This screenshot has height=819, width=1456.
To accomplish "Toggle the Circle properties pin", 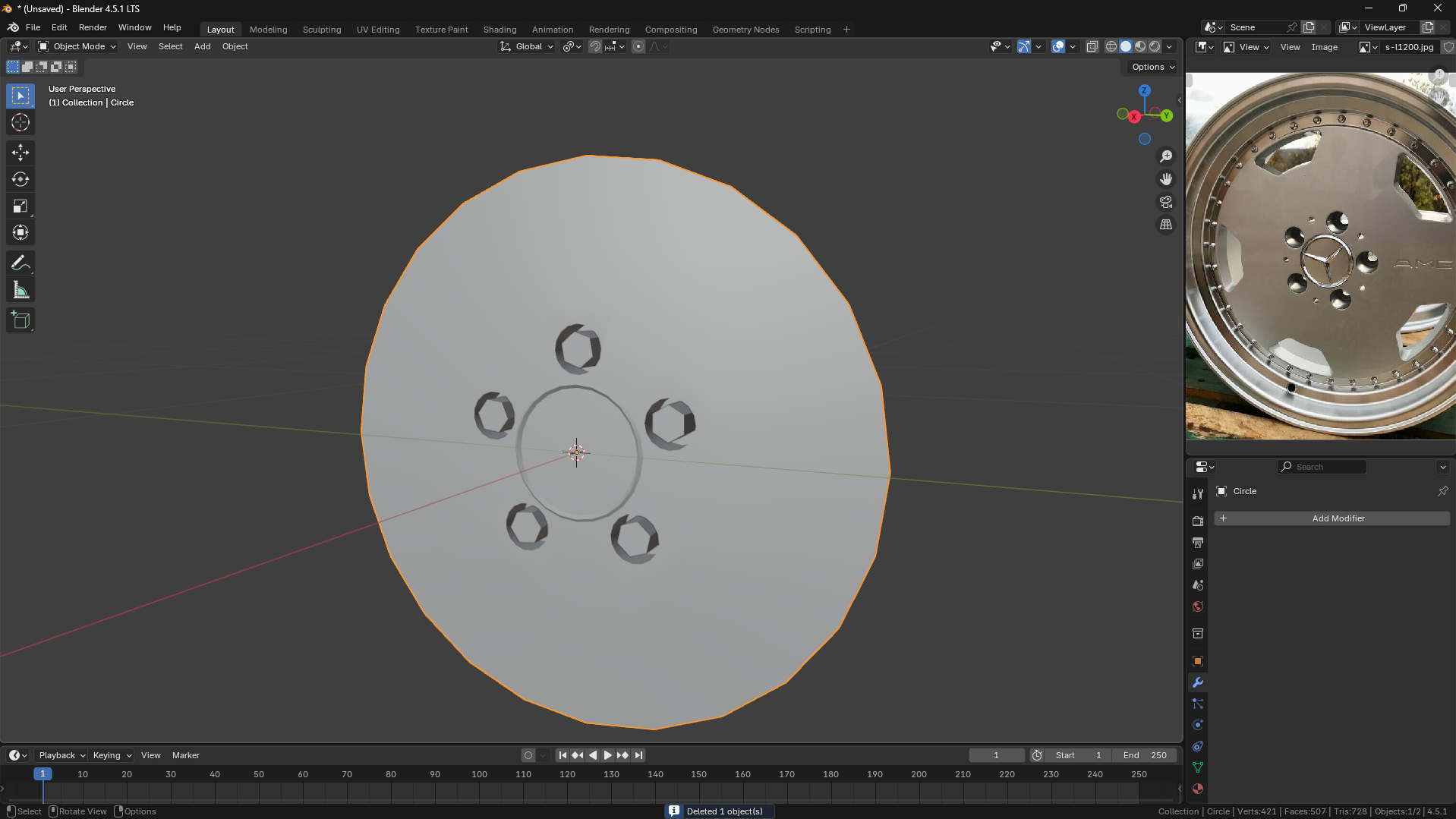I will click(1443, 491).
